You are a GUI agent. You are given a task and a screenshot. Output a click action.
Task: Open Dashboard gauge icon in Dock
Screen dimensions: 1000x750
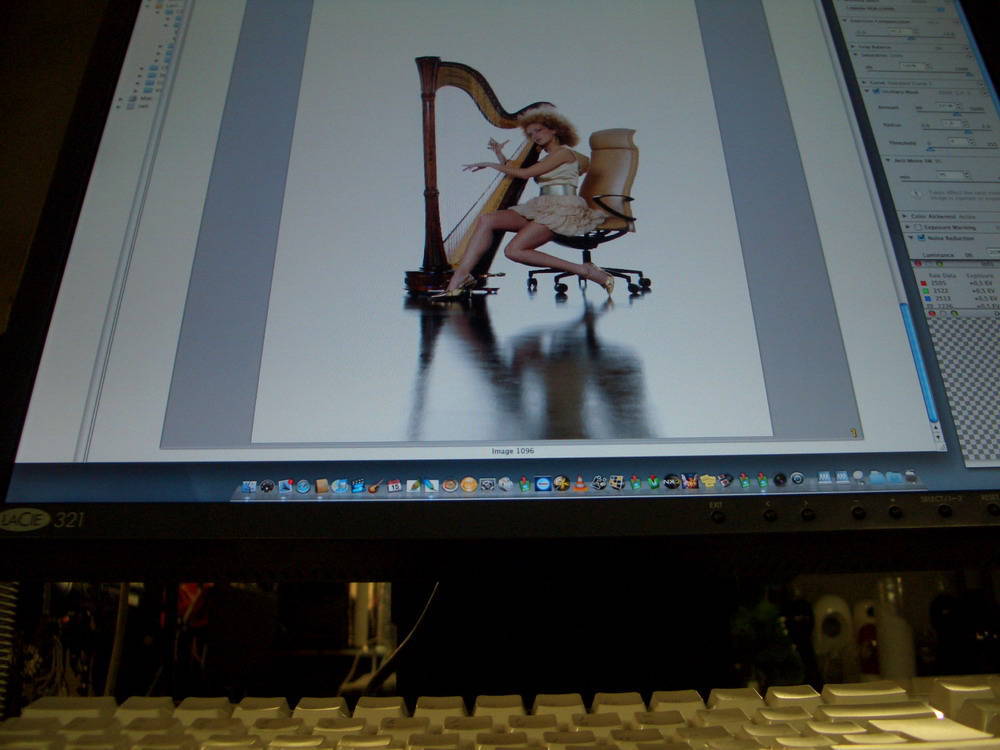(x=267, y=487)
